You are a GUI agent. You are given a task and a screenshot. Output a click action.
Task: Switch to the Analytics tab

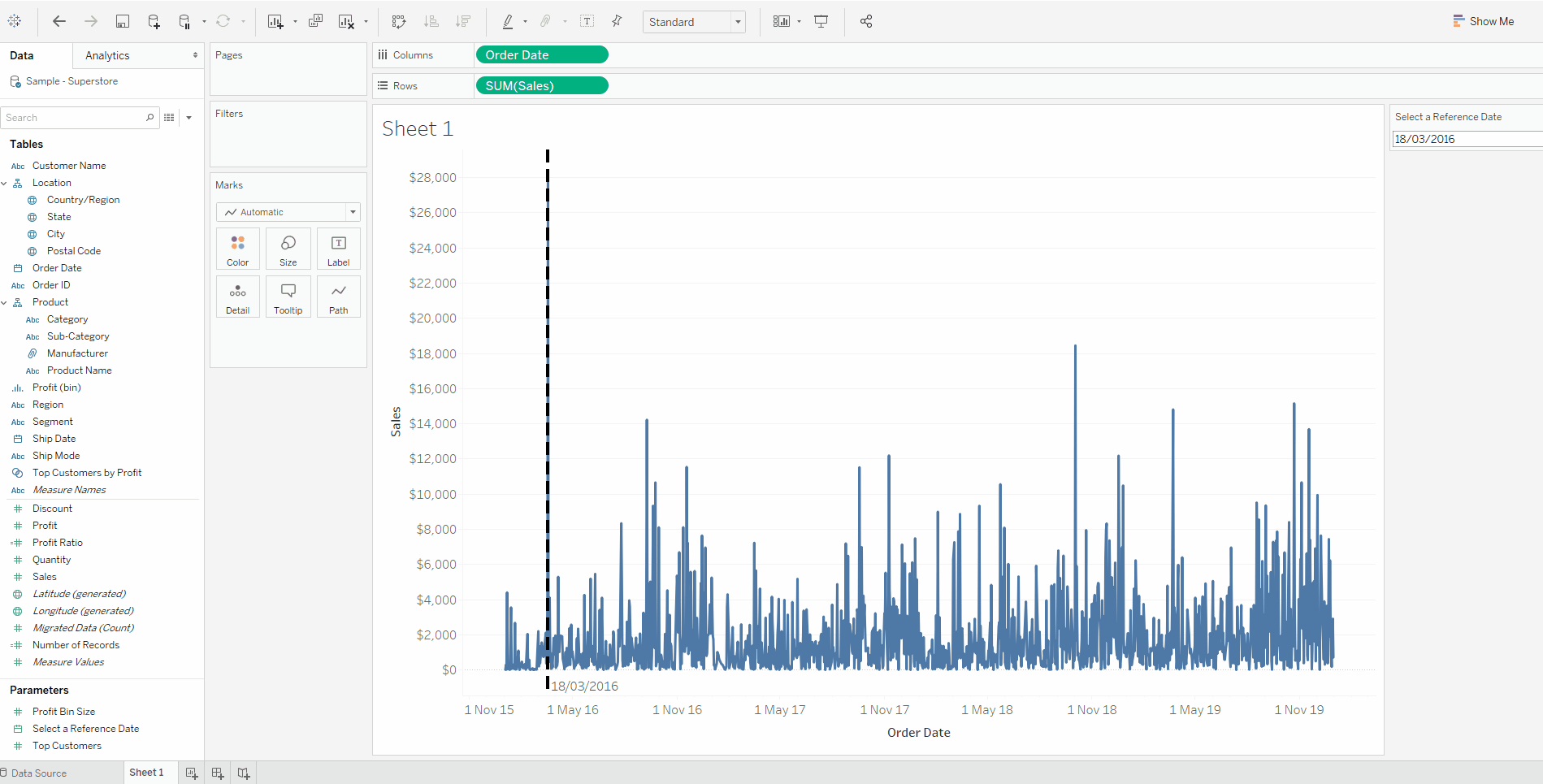[107, 55]
